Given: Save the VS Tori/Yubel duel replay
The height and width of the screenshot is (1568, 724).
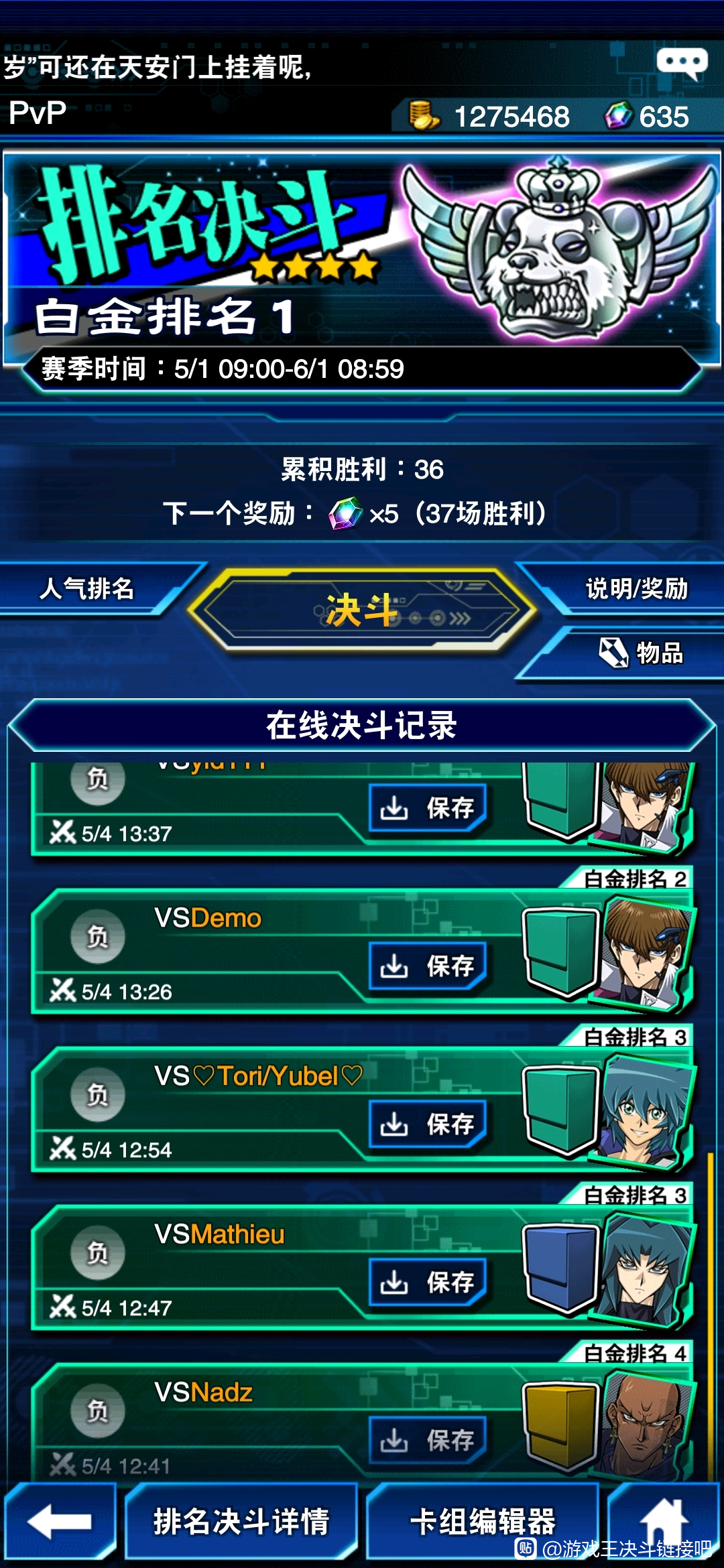Looking at the screenshot, I should (x=428, y=1124).
